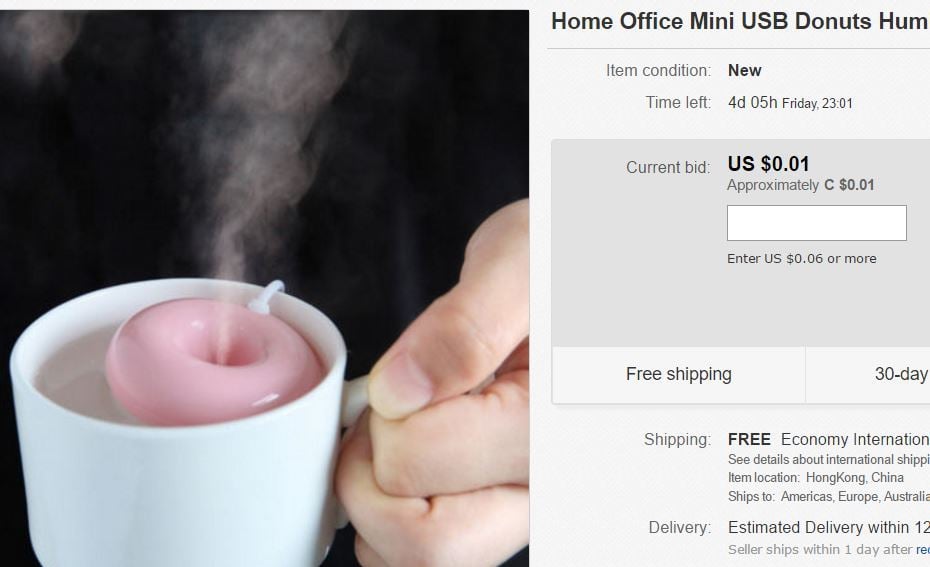Click the FREE Economy International shipping text
The width and height of the screenshot is (930, 567).
coord(829,439)
